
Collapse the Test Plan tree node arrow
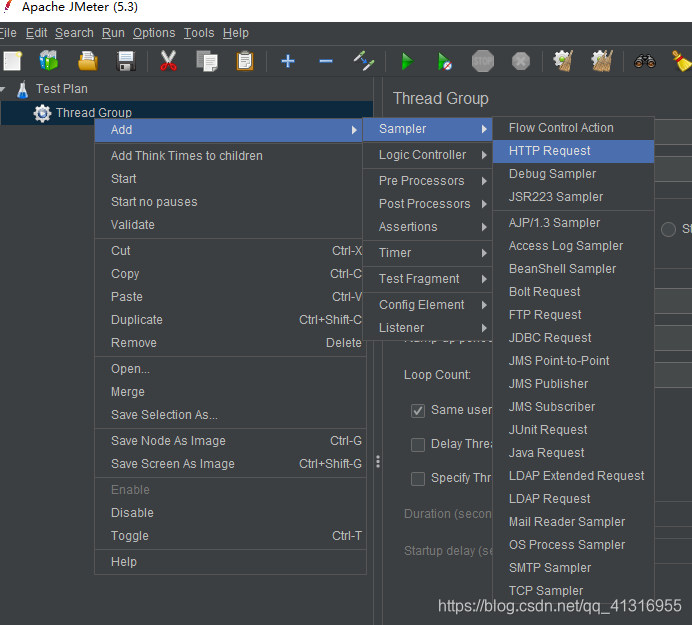pyautogui.click(x=3, y=89)
